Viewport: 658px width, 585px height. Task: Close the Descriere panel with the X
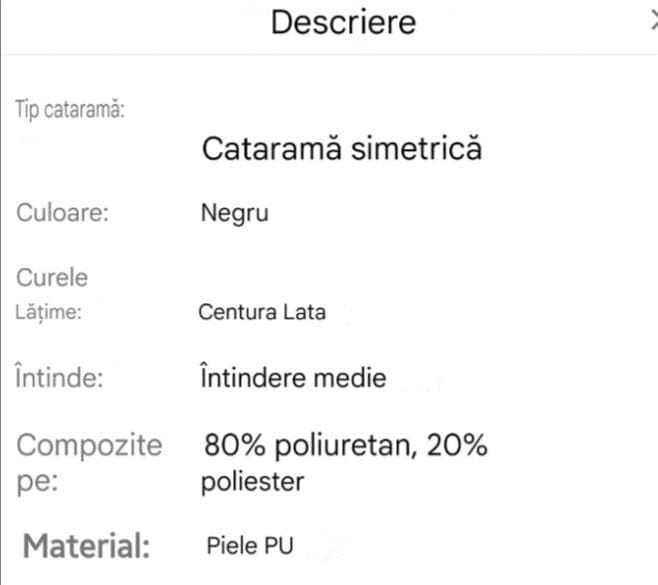tap(653, 22)
